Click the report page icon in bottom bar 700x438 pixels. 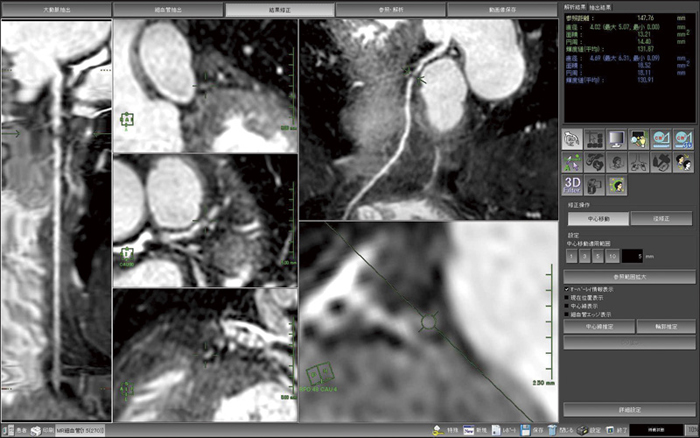click(x=497, y=430)
